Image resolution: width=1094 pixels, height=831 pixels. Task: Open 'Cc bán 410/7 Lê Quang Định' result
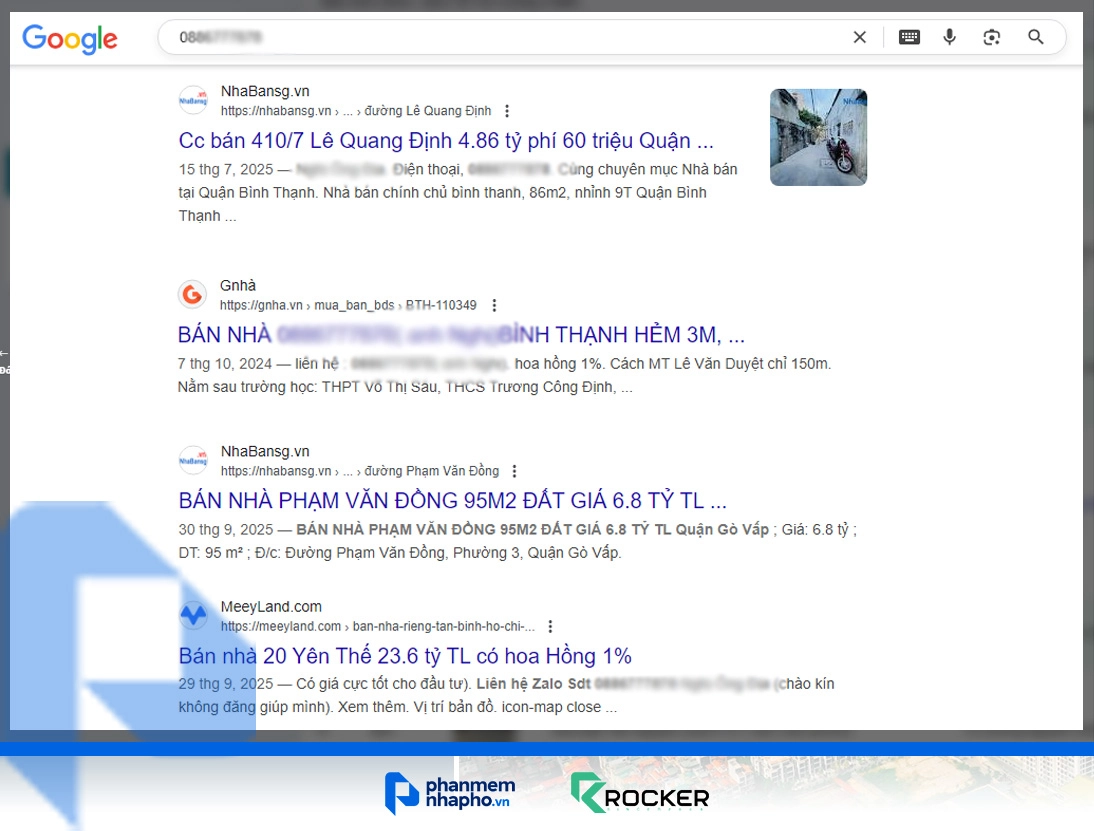coord(445,140)
